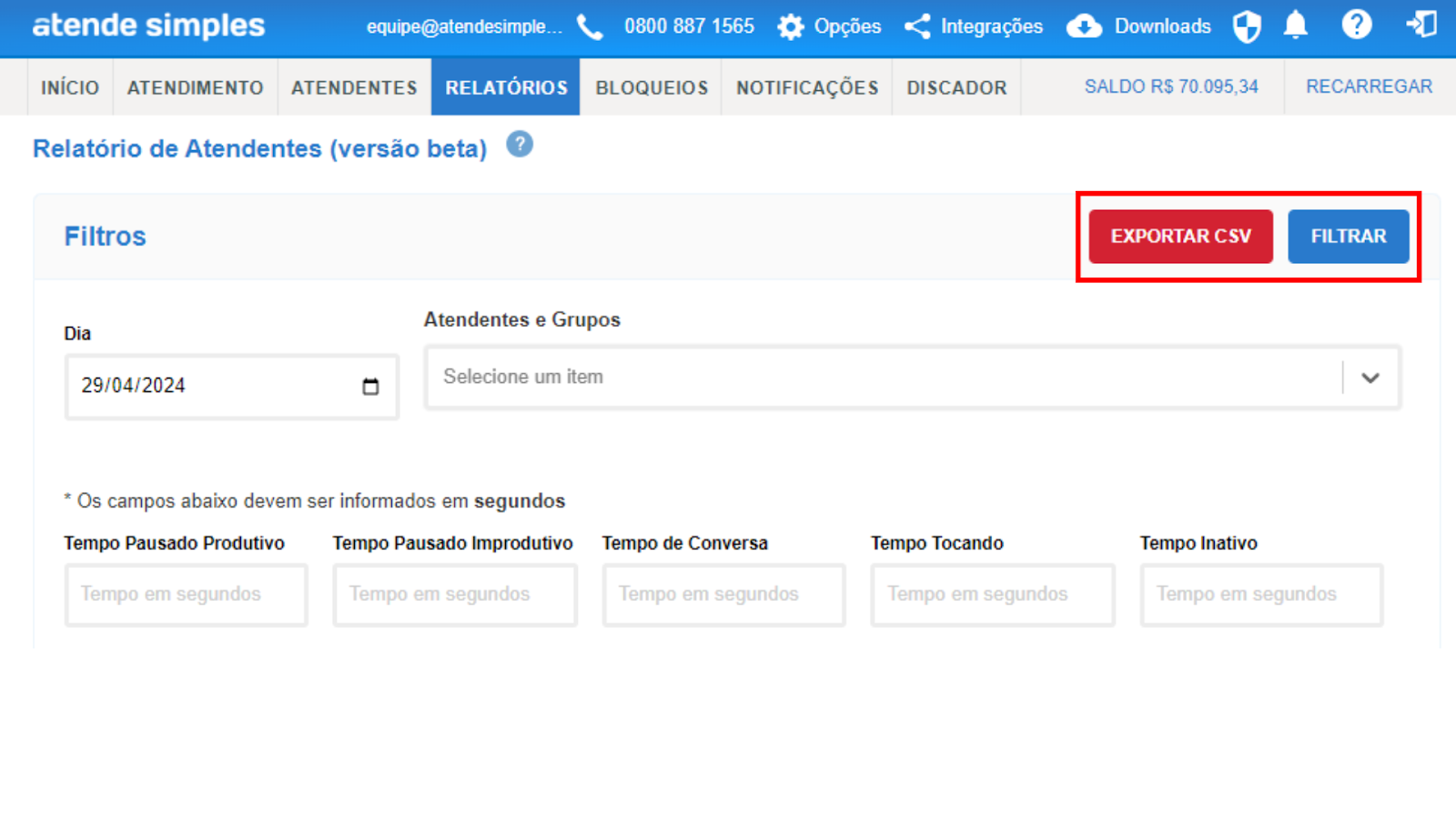Viewport: 1456px width, 819px height.
Task: Open the RELATÓRIOS tab
Action: [506, 87]
